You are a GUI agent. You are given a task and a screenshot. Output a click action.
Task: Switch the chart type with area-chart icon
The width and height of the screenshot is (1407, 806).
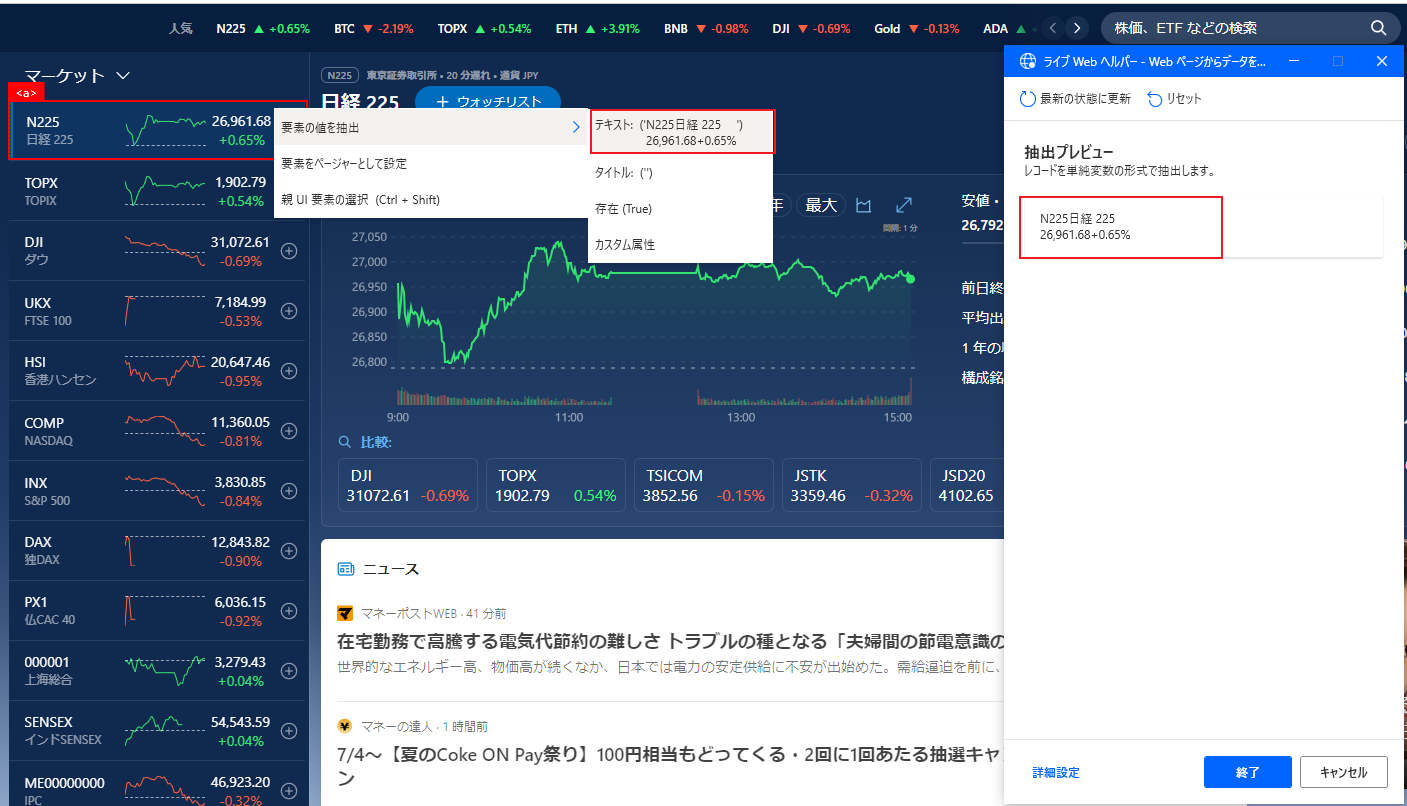(x=864, y=205)
